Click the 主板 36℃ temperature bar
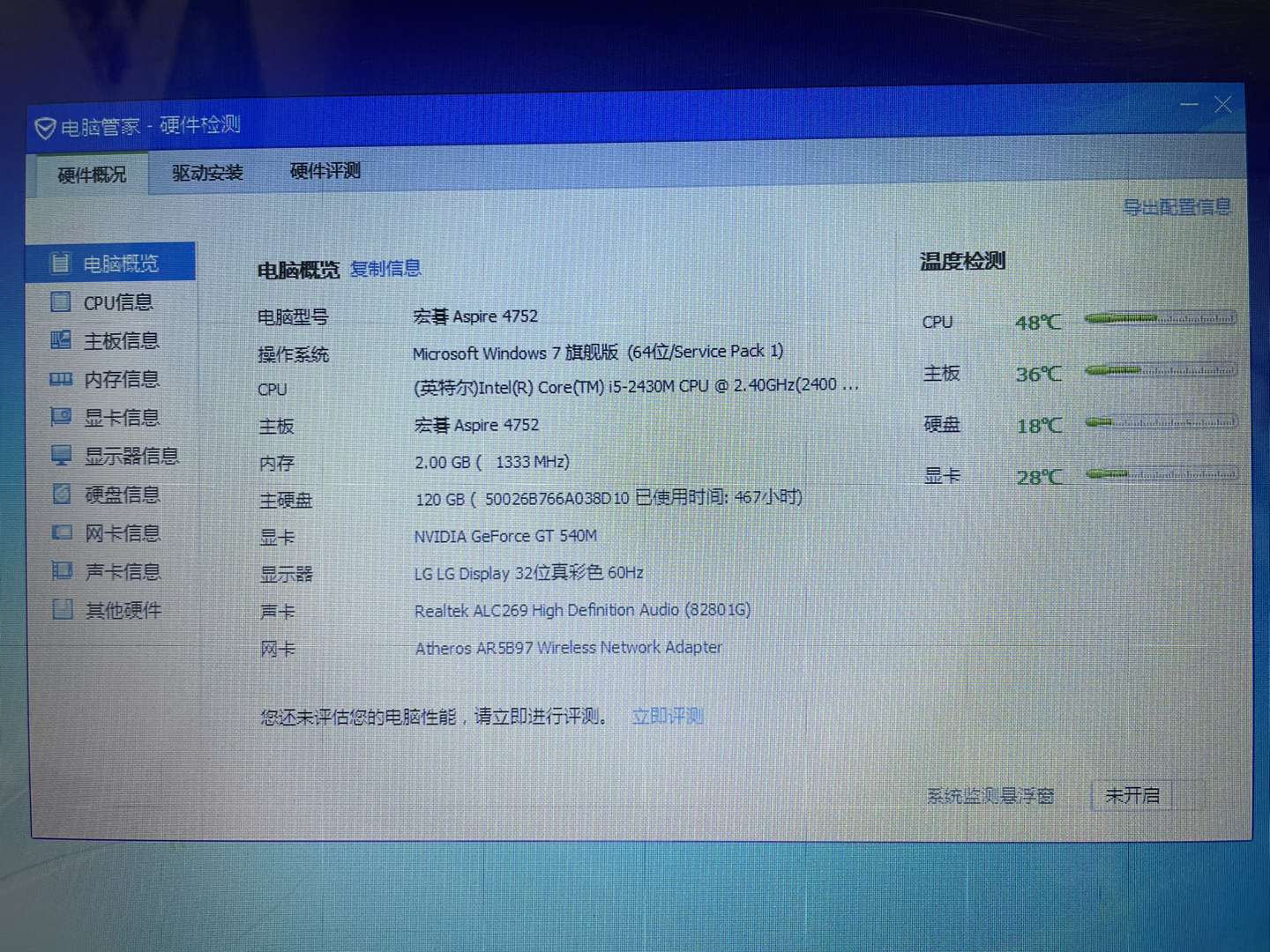This screenshot has height=952, width=1270. tap(1161, 370)
